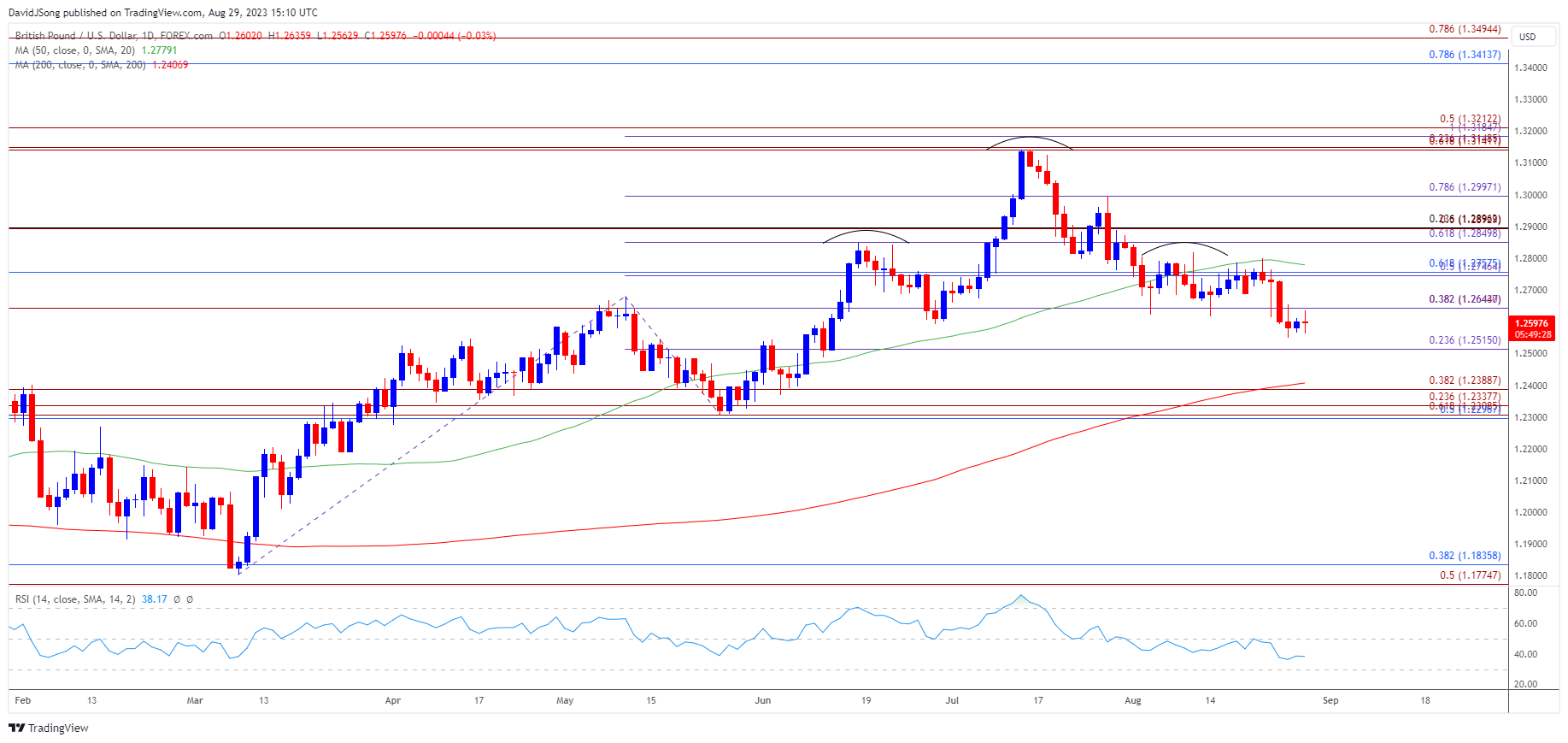The width and height of the screenshot is (1568, 743).
Task: Open the USD currency selector button
Action: [x=1534, y=37]
